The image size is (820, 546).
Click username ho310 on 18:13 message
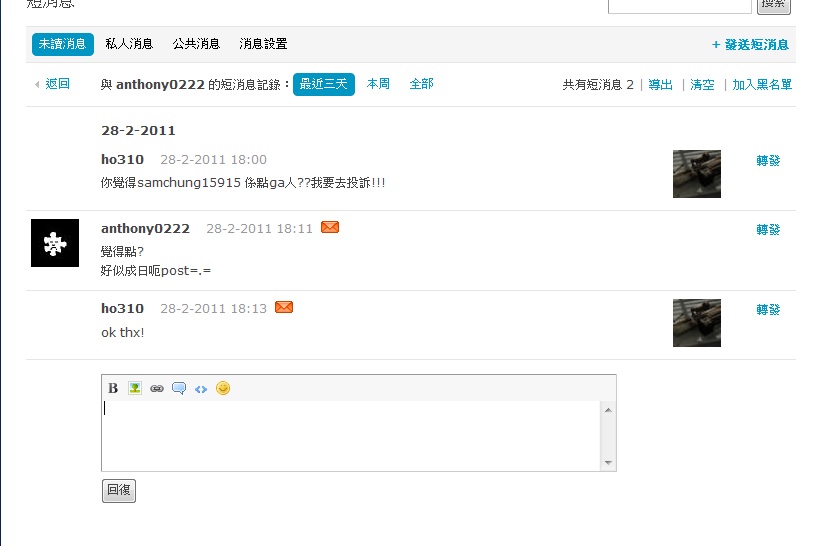[x=122, y=309]
